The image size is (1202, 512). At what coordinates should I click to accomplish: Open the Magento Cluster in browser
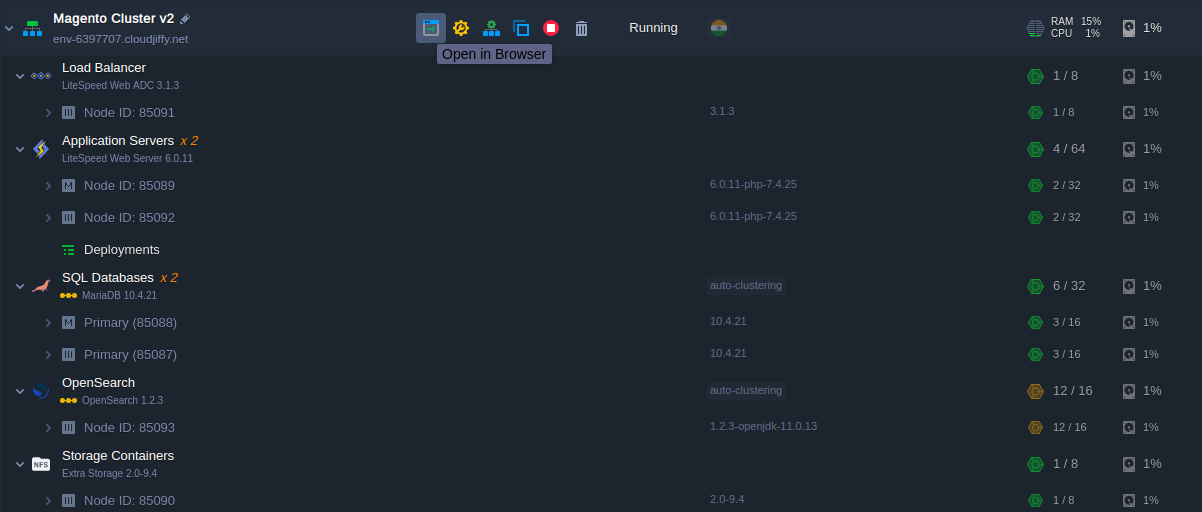tap(431, 28)
